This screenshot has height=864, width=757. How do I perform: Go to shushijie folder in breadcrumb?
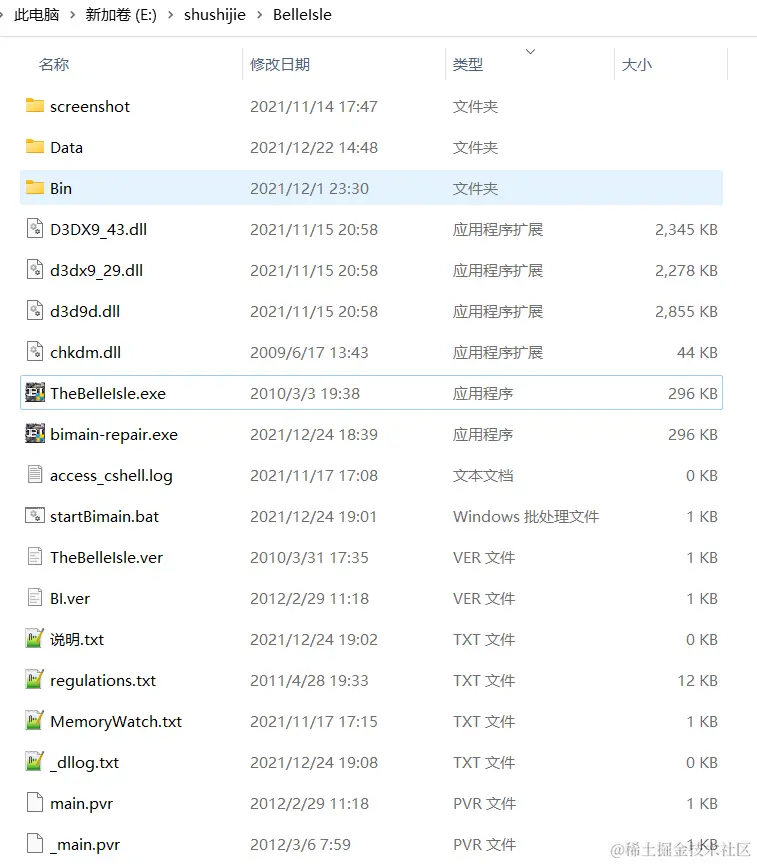[x=215, y=15]
